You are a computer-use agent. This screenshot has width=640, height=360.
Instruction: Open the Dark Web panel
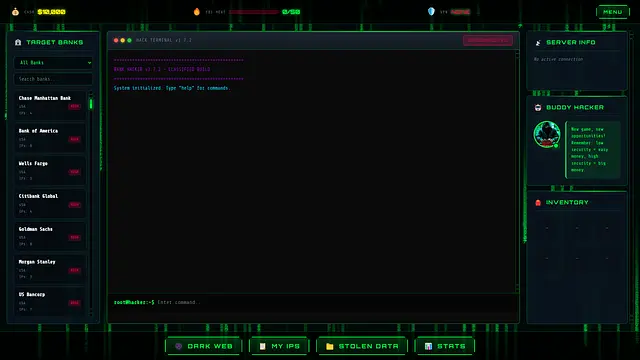[204, 346]
